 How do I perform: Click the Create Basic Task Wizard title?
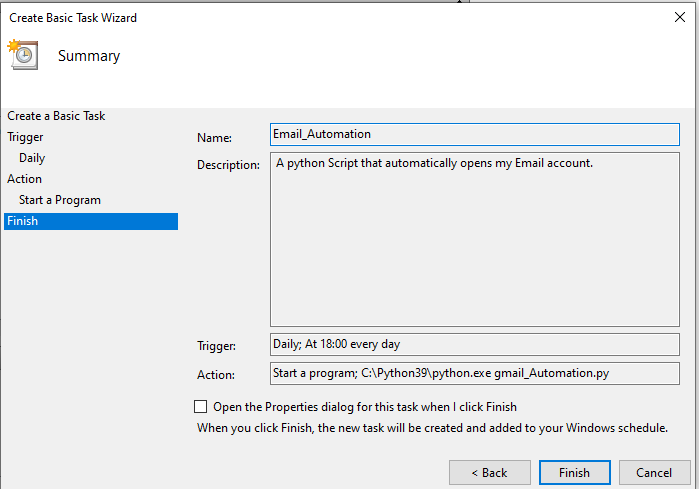[73, 18]
